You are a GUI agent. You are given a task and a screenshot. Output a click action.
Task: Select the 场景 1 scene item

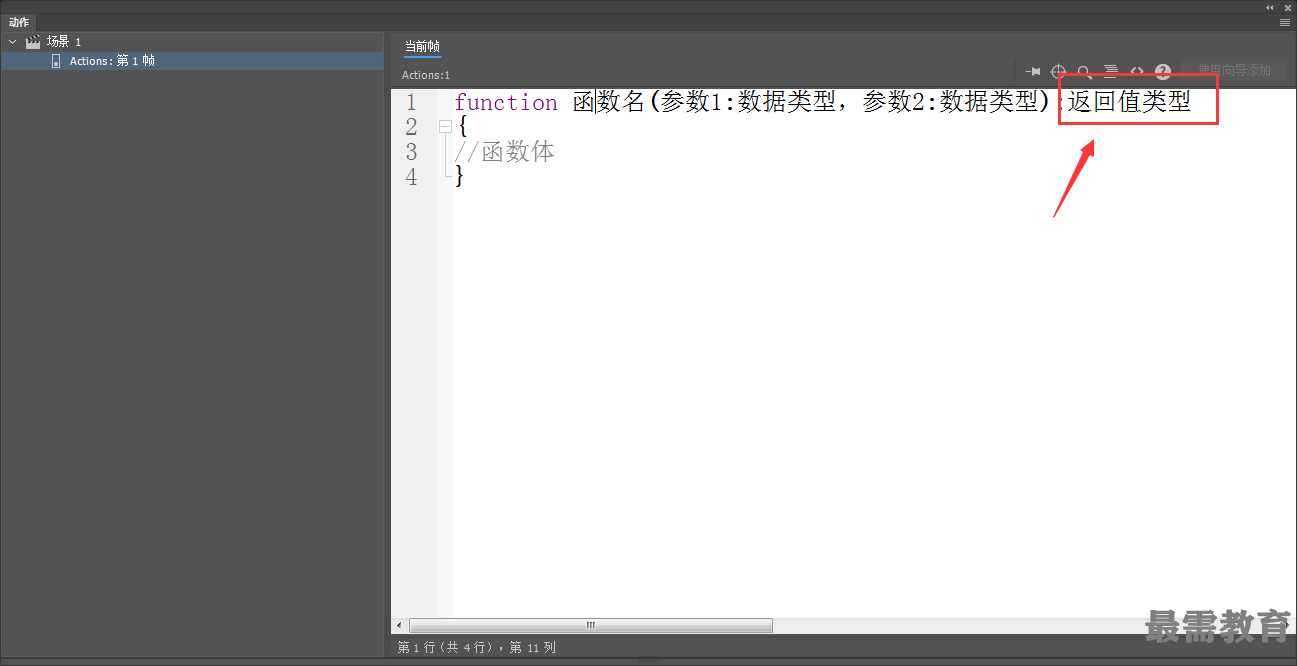coord(64,42)
